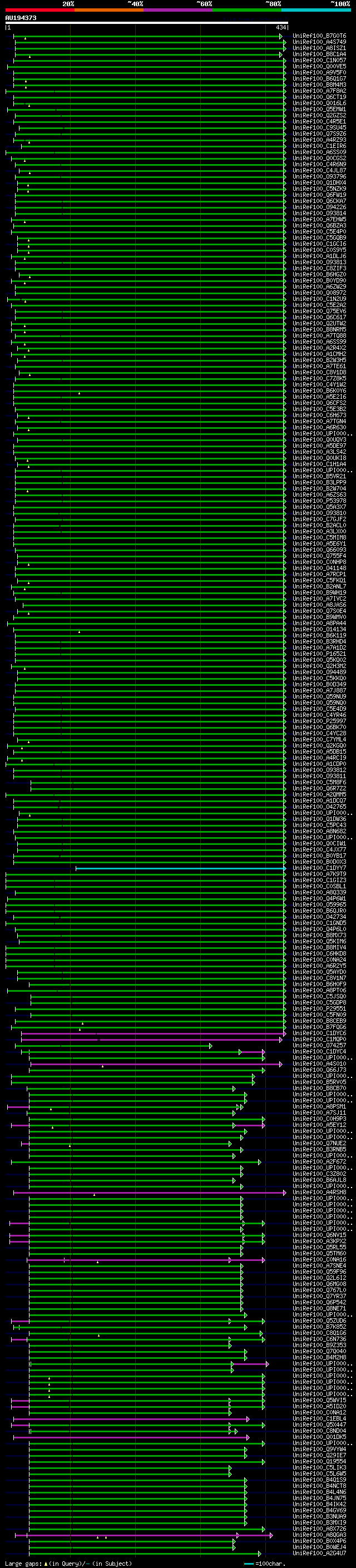Open hit UniRef100_B8C1A4
The width and height of the screenshot is (356, 1568).
[319, 54]
